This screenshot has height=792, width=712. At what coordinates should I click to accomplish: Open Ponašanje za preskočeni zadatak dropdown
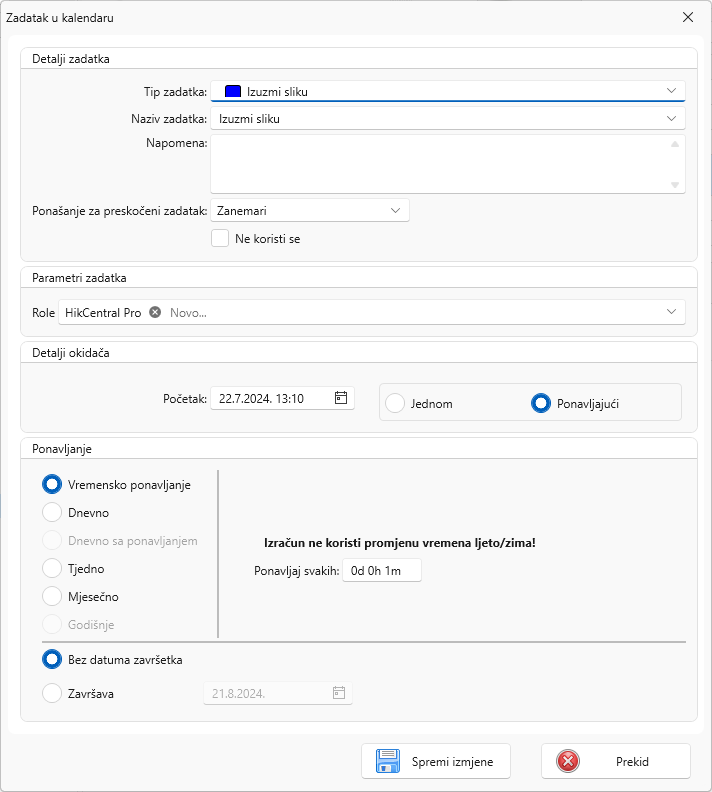[x=395, y=211]
